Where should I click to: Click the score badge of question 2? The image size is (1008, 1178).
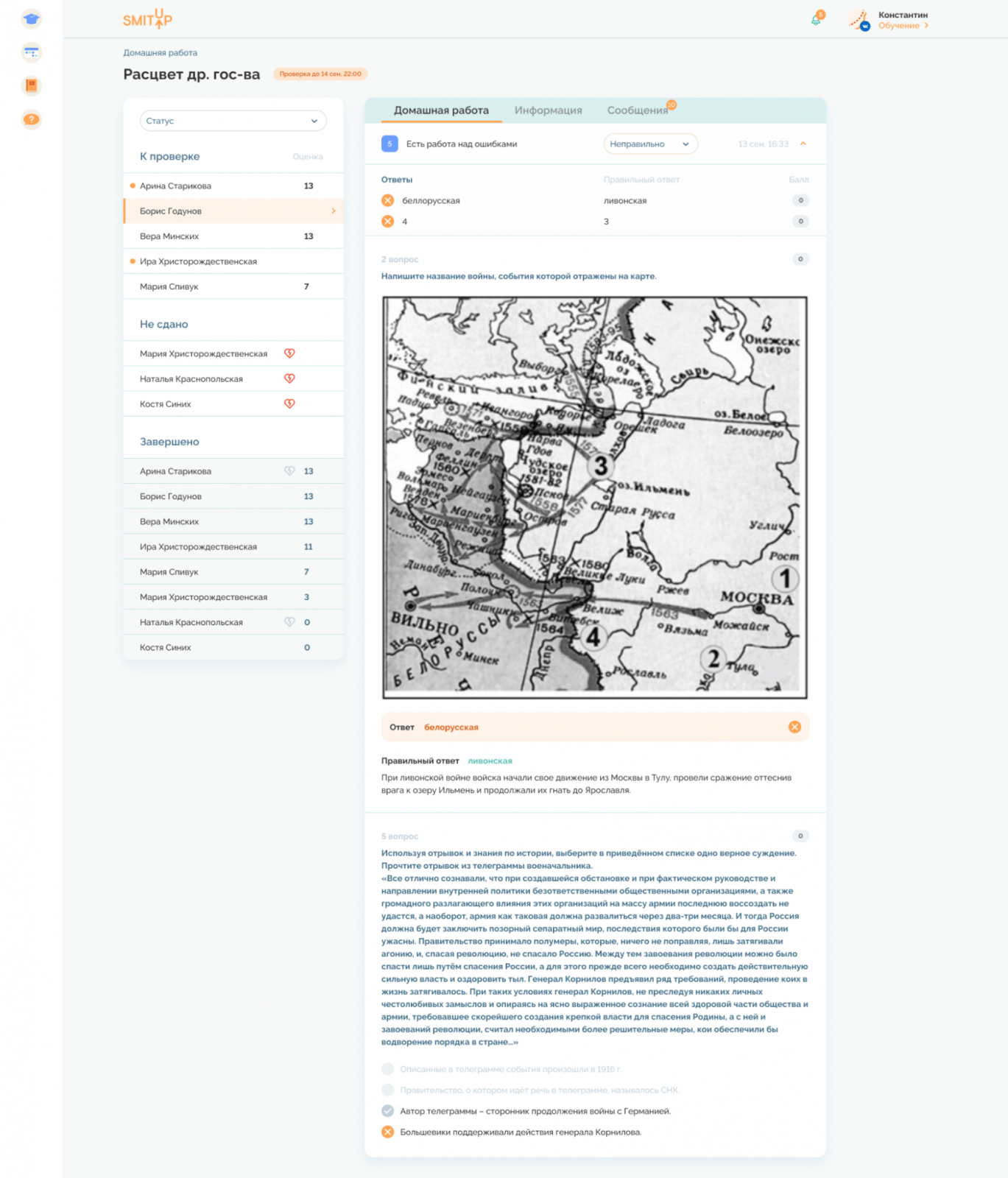(x=800, y=259)
